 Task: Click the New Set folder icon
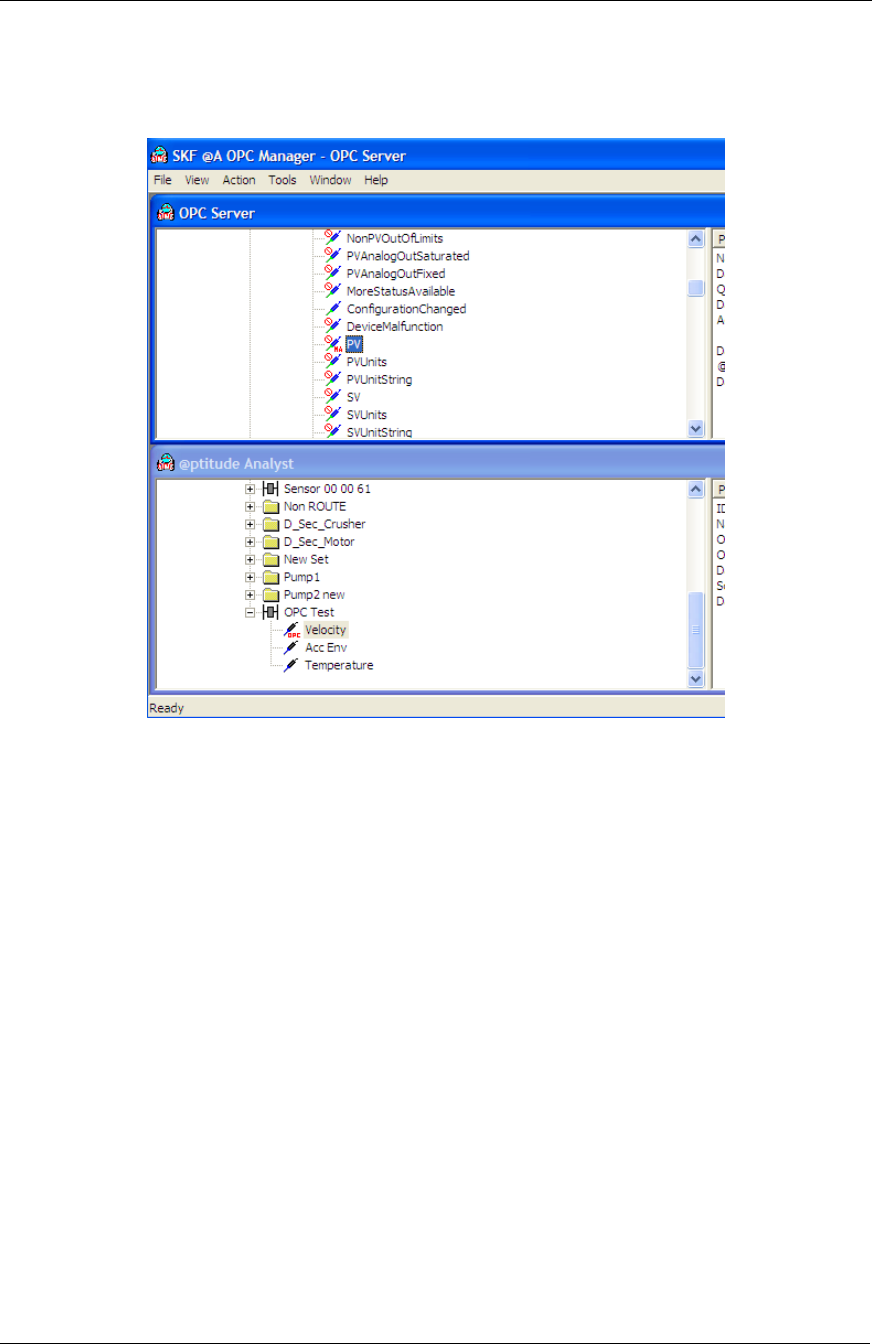[x=270, y=560]
